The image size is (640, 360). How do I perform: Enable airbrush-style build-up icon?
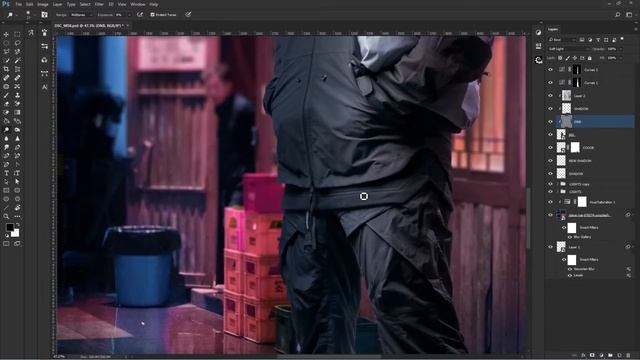coord(140,15)
